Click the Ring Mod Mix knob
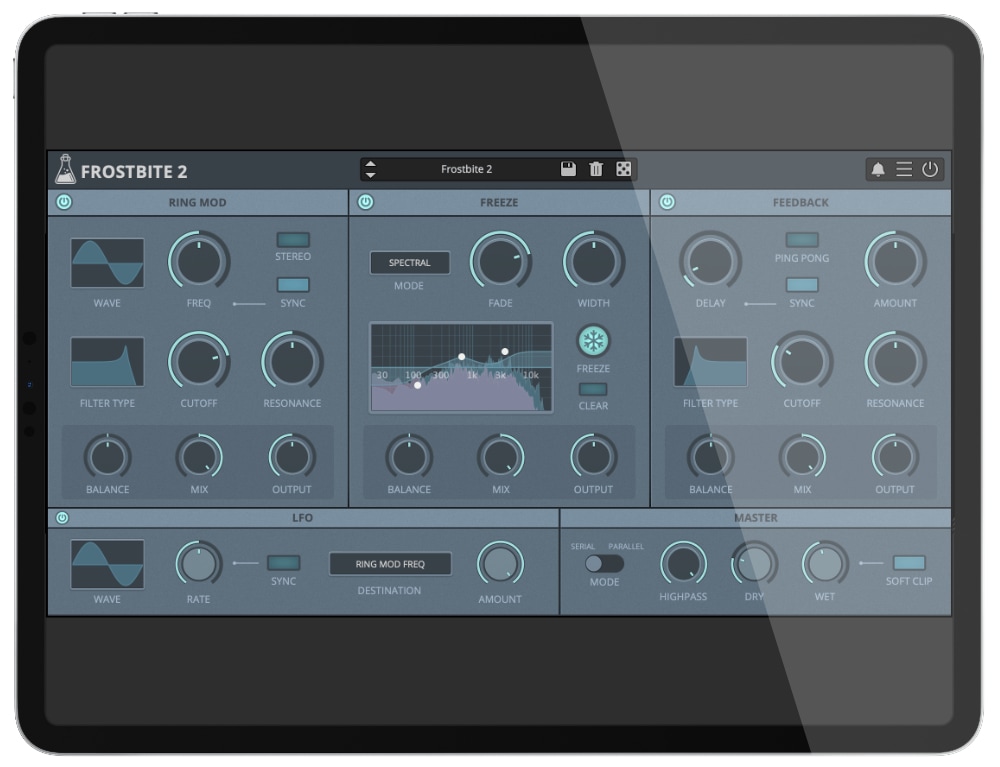The height and width of the screenshot is (767, 1000). click(199, 457)
